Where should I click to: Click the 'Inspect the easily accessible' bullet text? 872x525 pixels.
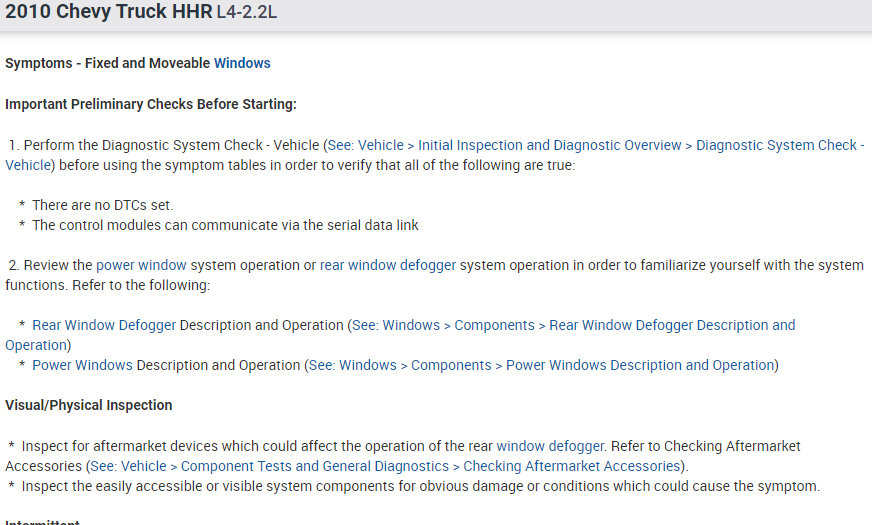click(x=420, y=487)
